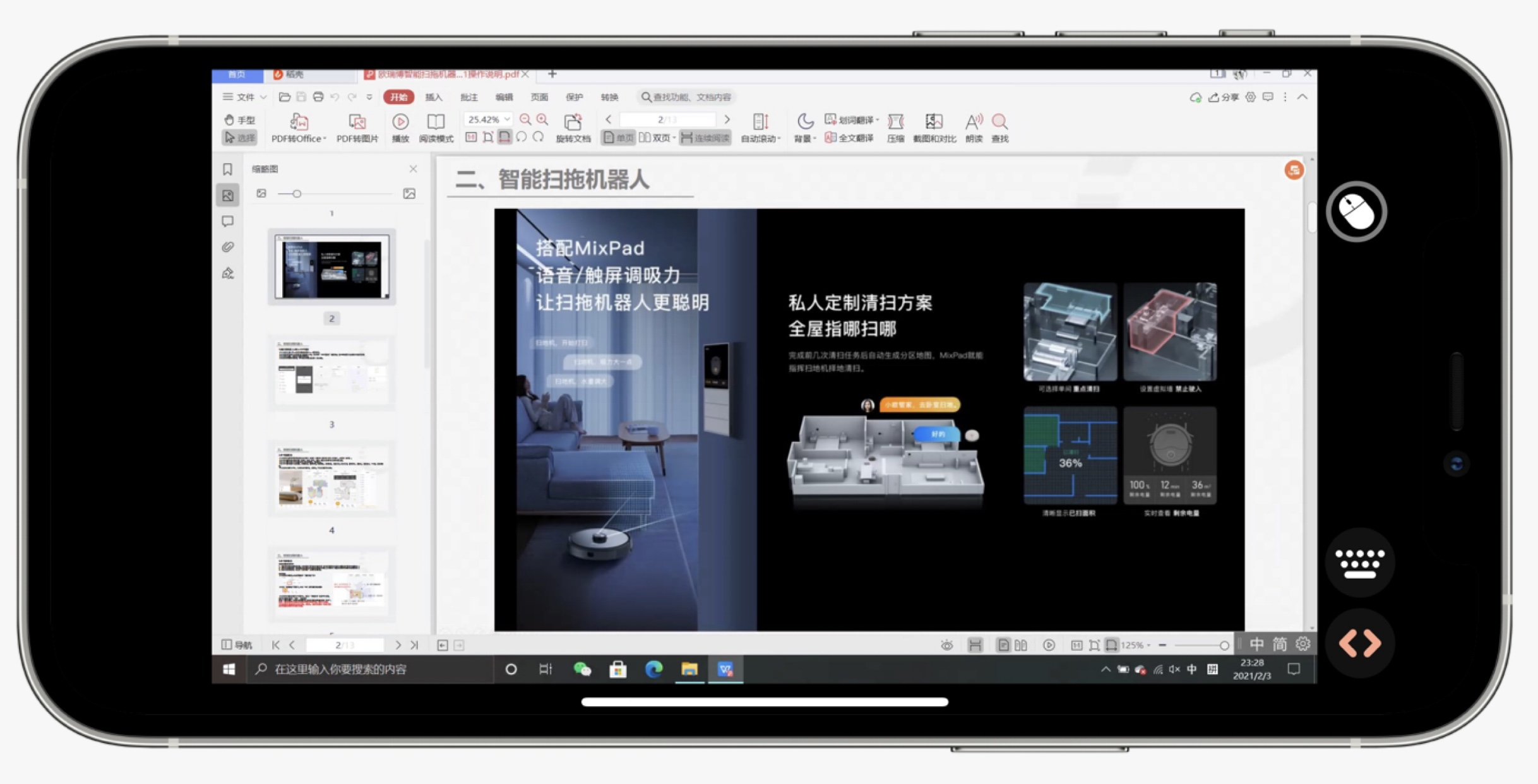The image size is (1538, 784).
Task: Activate the Select (选择) cursor tool
Action: tap(240, 138)
